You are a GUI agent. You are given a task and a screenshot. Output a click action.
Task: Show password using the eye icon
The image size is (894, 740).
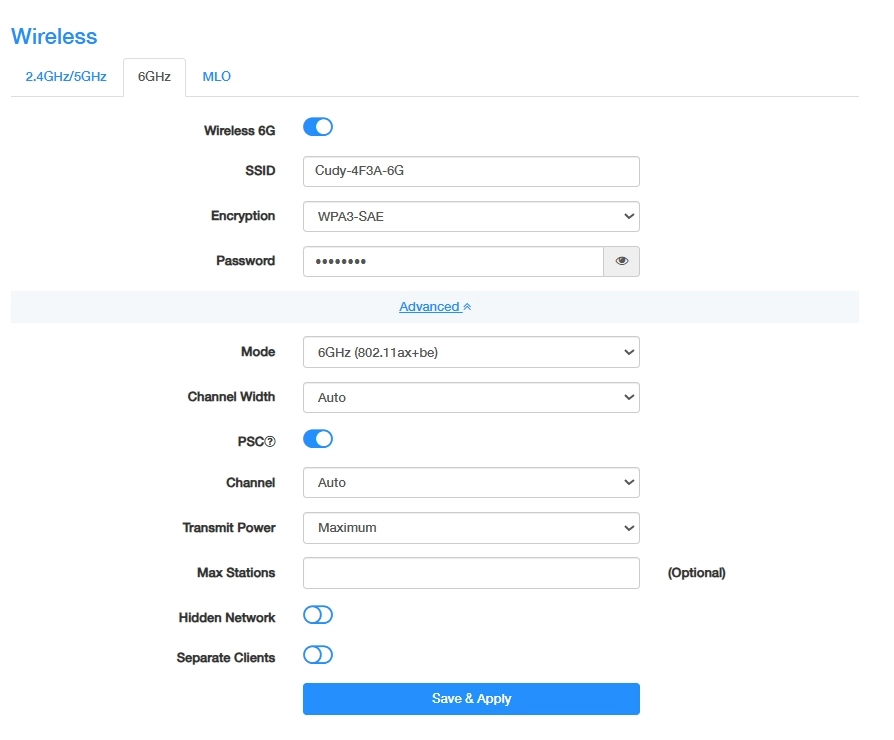pos(621,261)
